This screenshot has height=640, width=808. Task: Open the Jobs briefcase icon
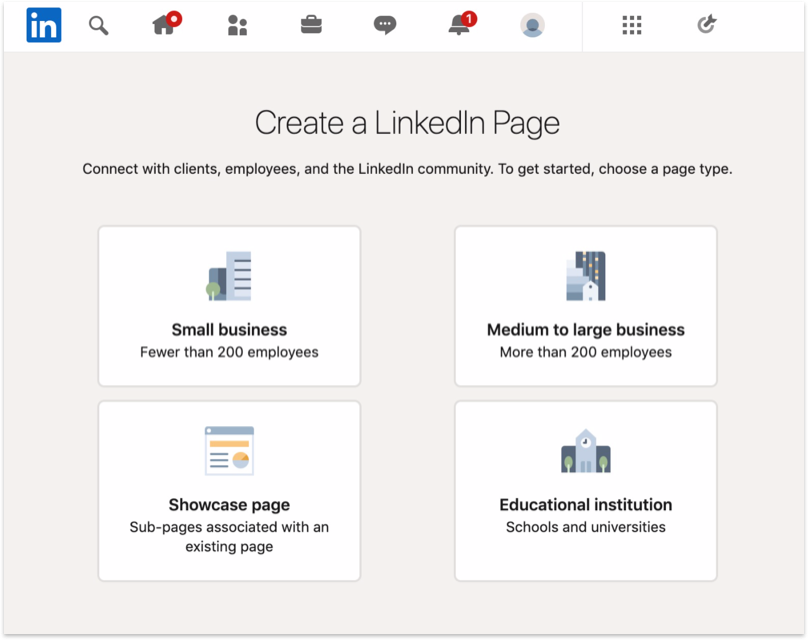coord(311,25)
